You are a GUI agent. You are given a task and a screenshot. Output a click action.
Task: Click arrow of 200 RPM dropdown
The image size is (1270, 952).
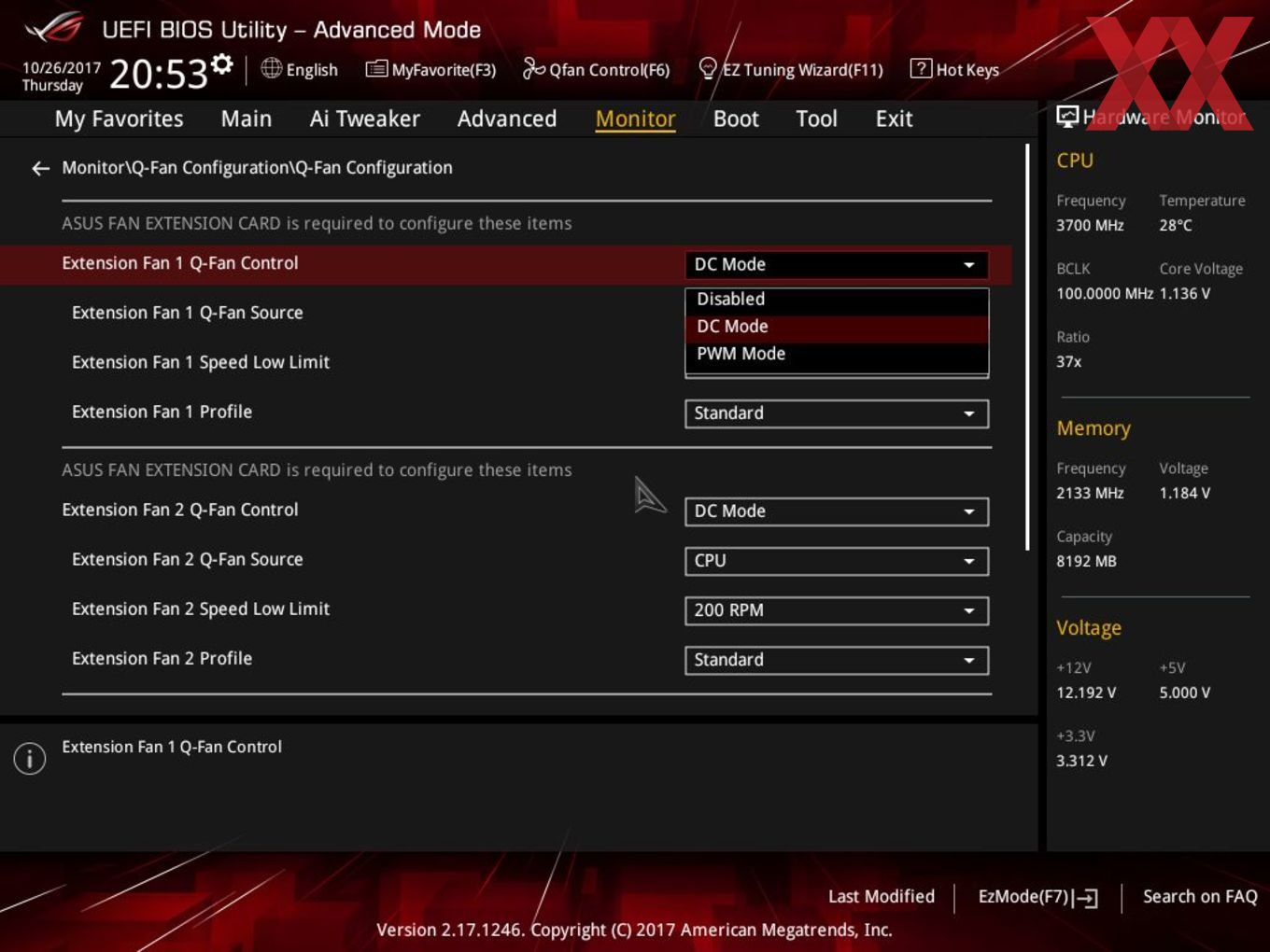point(969,611)
